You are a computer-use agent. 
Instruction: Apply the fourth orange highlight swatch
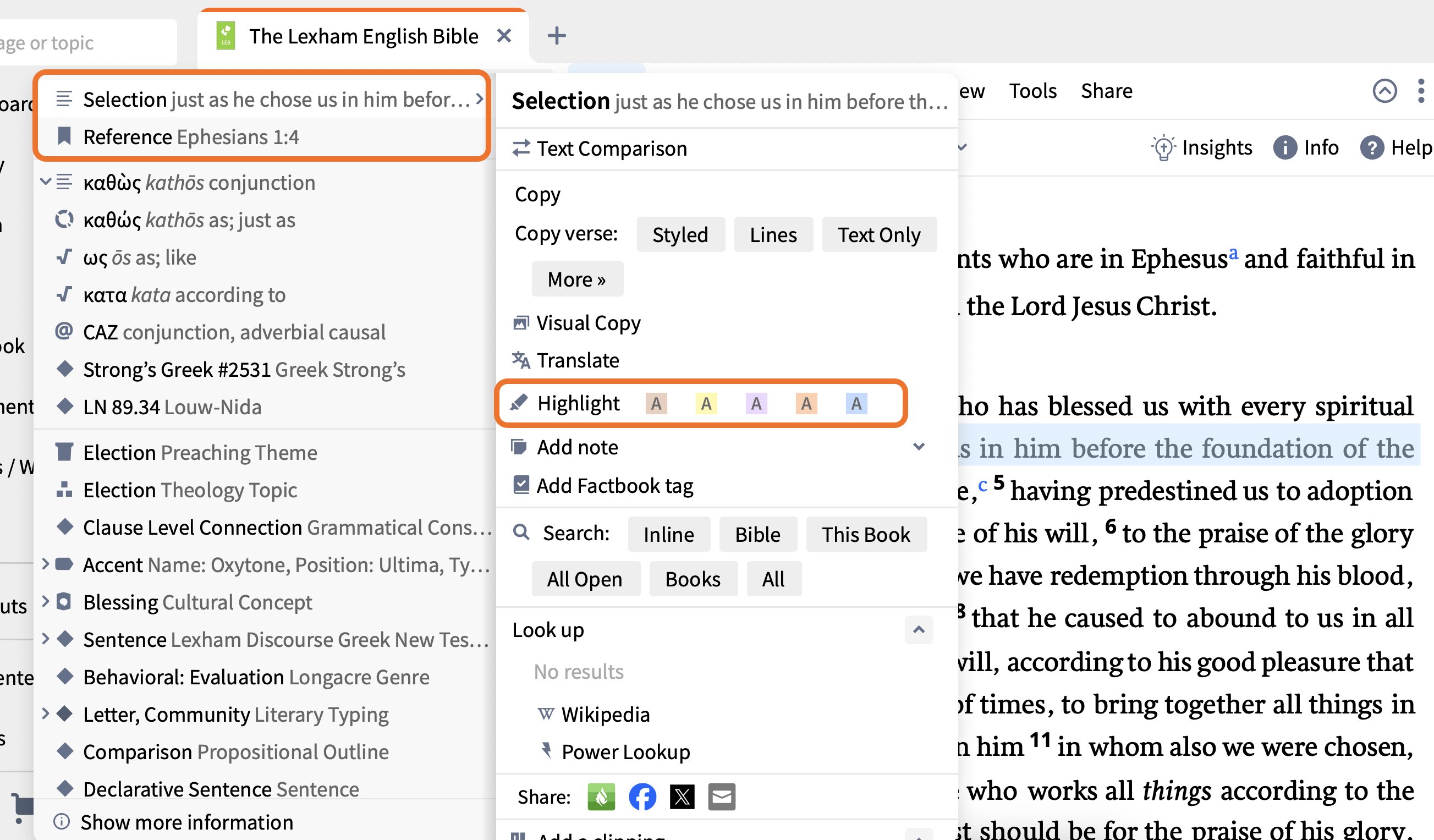(x=806, y=403)
